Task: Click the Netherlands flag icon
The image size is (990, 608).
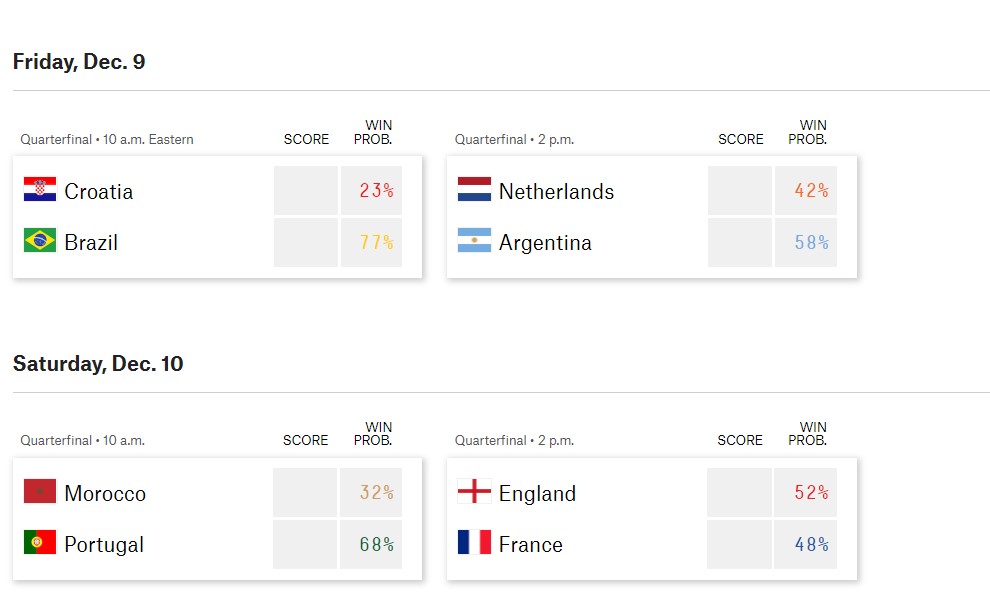Action: tap(474, 190)
